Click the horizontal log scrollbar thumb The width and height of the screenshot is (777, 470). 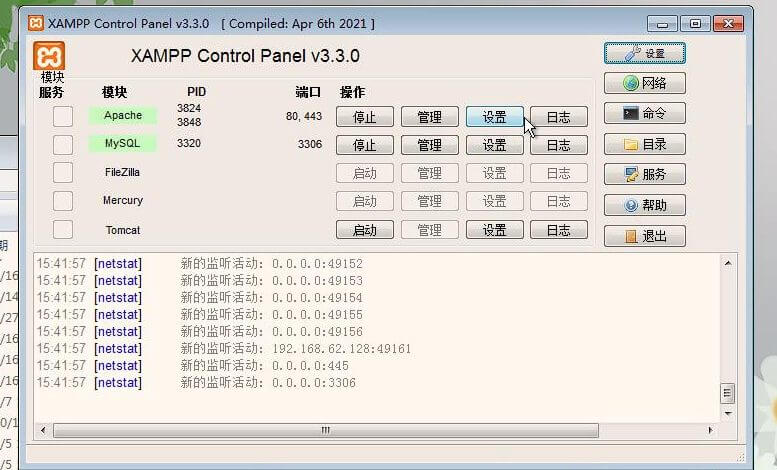pos(326,430)
